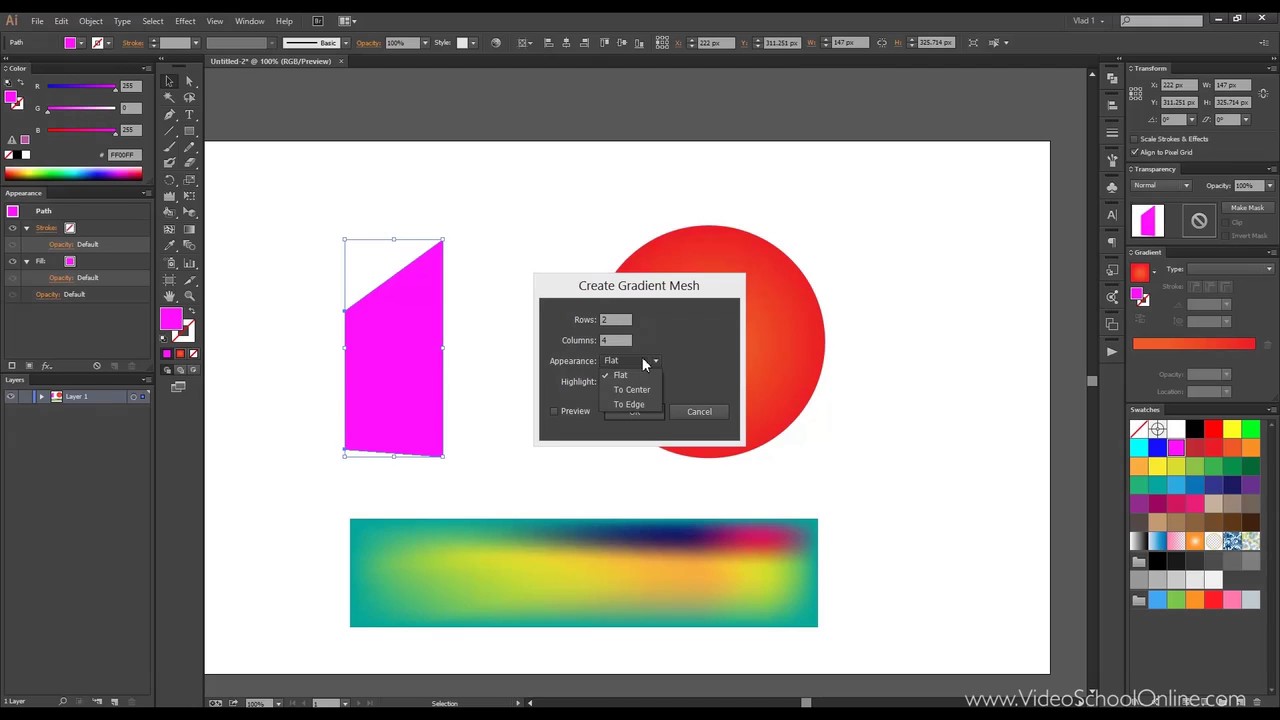This screenshot has width=1280, height=720.
Task: Click the gradient slider bar
Action: pyautogui.click(x=1193, y=344)
